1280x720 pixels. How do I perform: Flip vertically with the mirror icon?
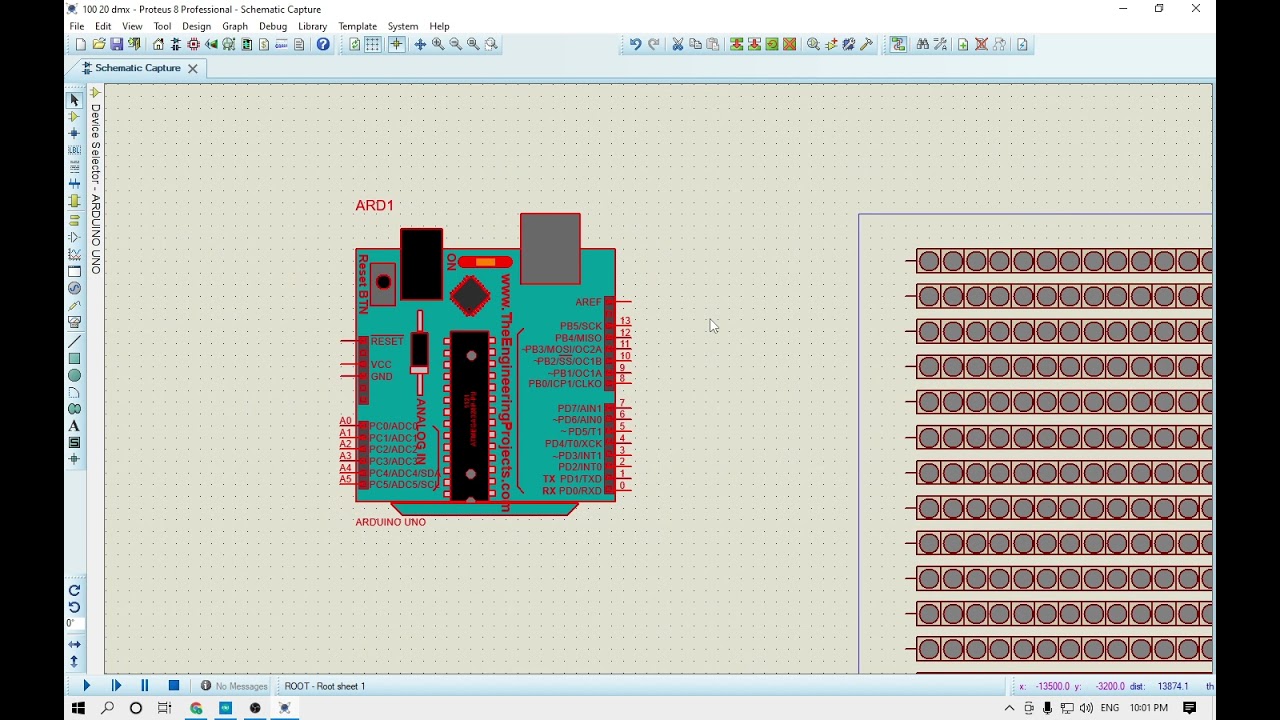coord(74,662)
